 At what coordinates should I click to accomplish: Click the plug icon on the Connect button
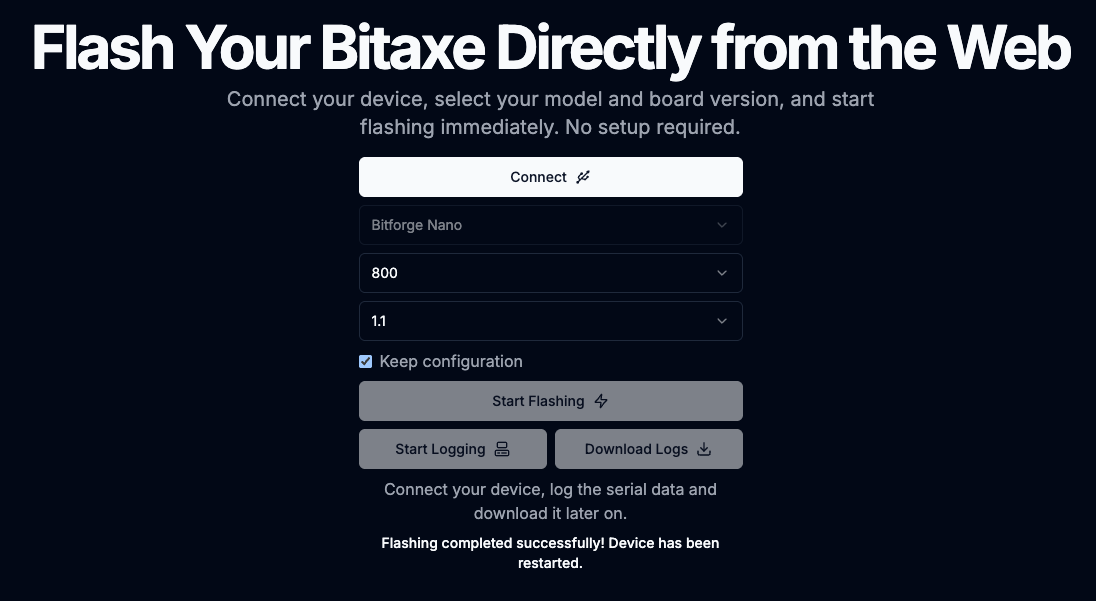[x=583, y=177]
